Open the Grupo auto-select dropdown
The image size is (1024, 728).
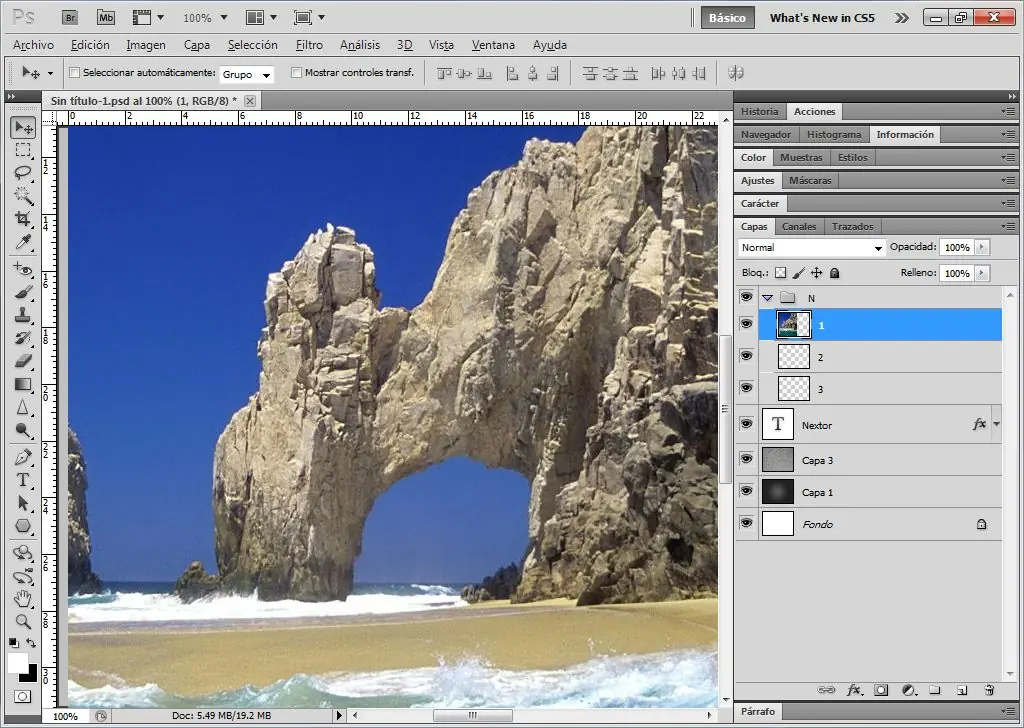coord(246,75)
